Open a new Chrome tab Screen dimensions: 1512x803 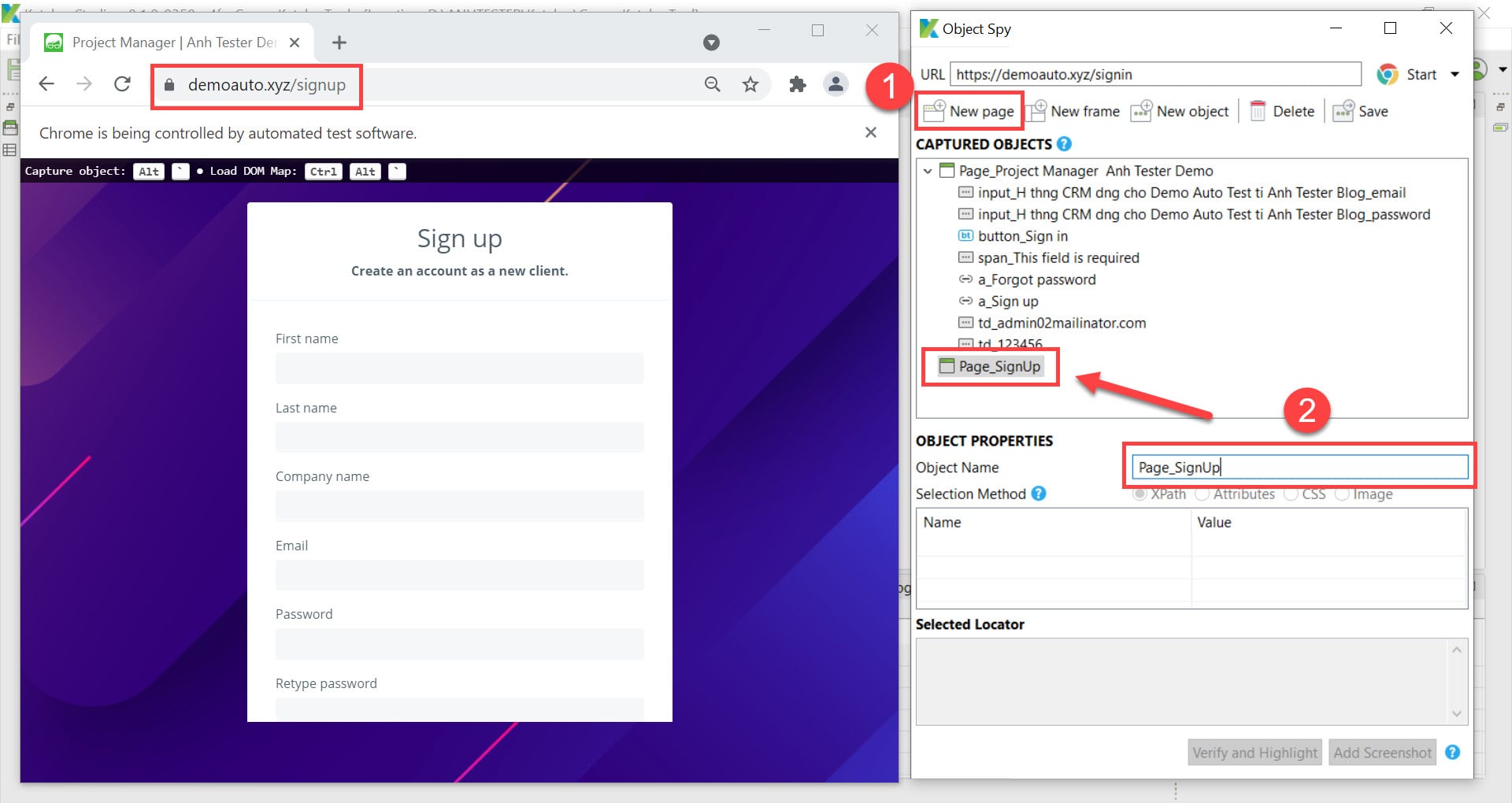(339, 43)
